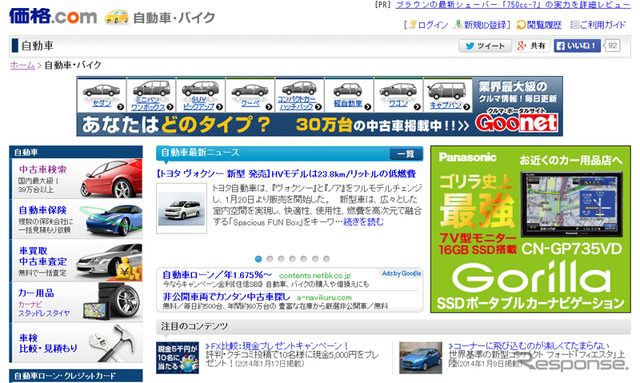Image resolution: width=640 pixels, height=383 pixels.
Task: Click あなたはどのタイプ? banner text
Action: tap(176, 125)
